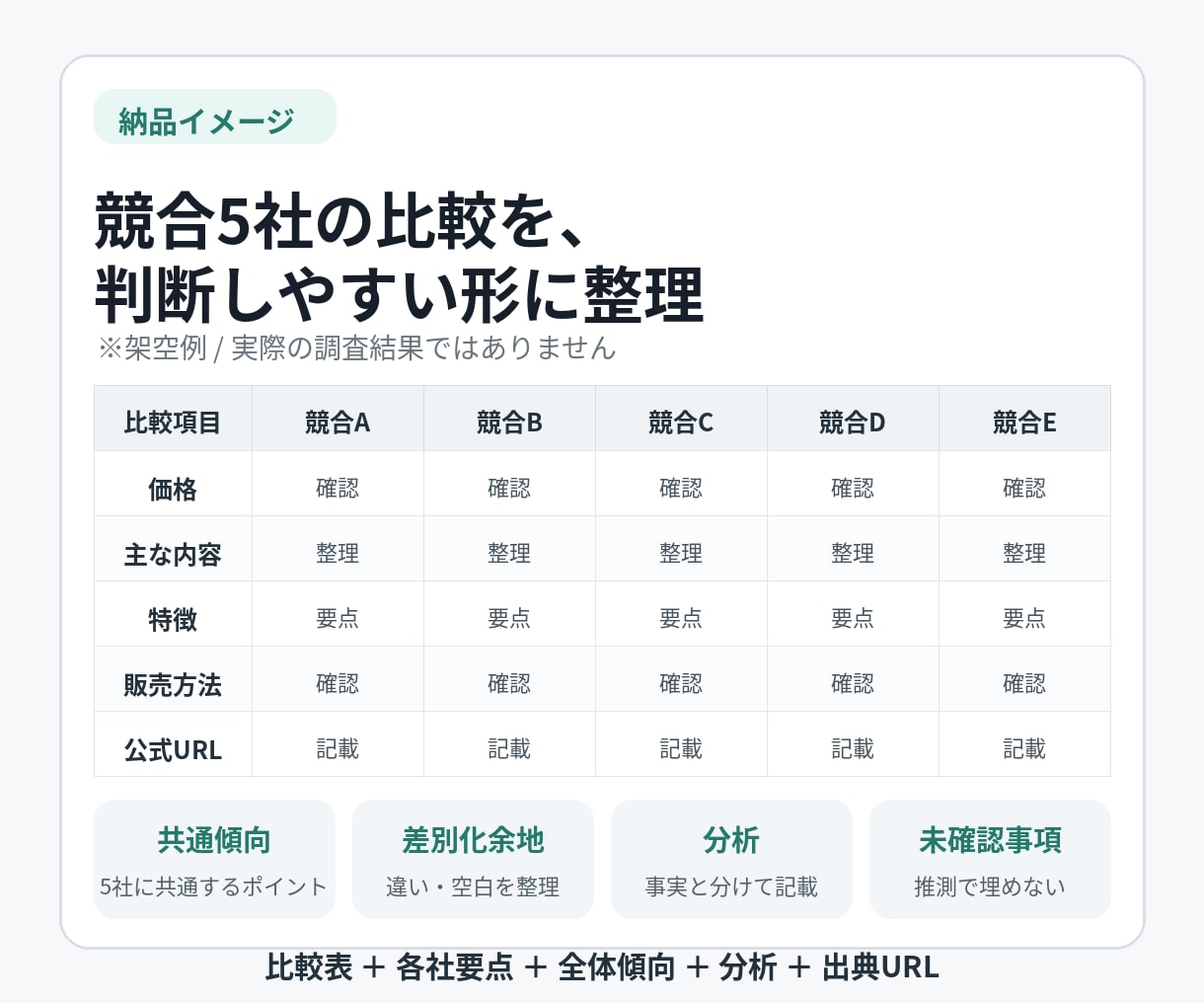Select the 競合E column header
The height and width of the screenshot is (1003, 1204).
click(1024, 419)
